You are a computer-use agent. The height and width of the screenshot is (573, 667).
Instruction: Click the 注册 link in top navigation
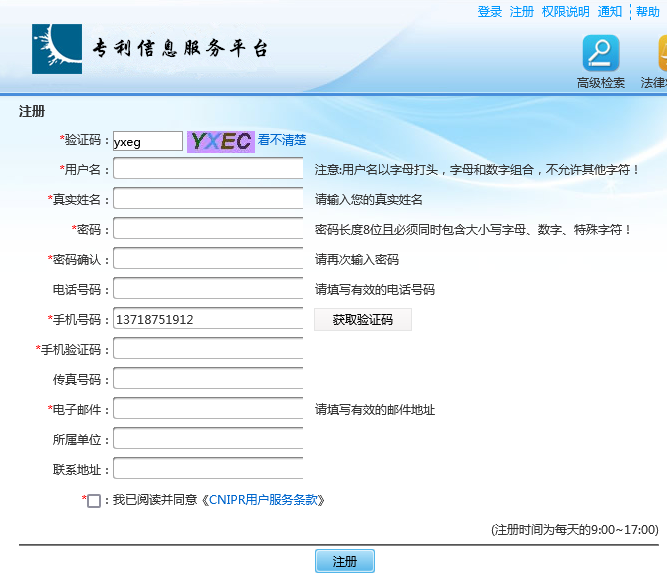pyautogui.click(x=521, y=12)
